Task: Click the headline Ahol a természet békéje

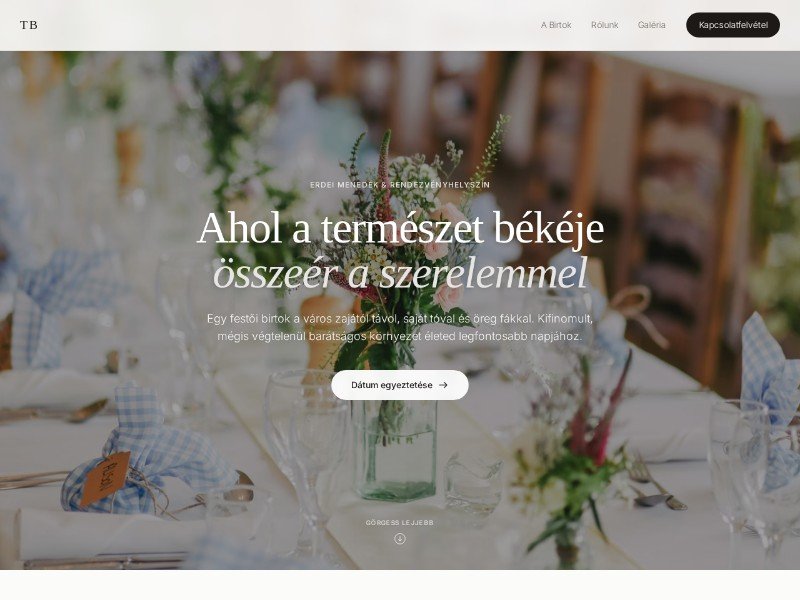Action: tap(400, 228)
